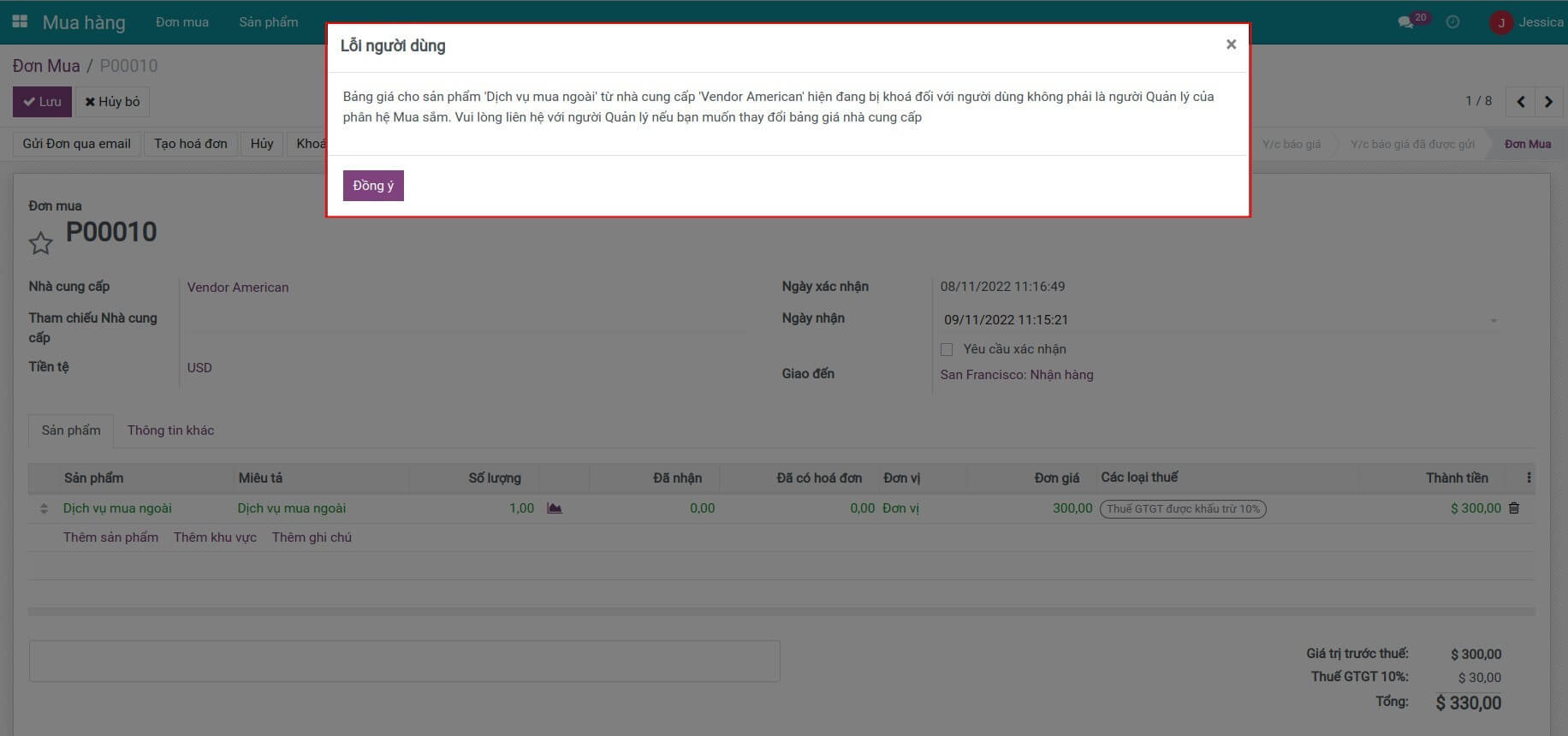The width and height of the screenshot is (1568, 736).
Task: Go to next record arrow
Action: click(1548, 102)
